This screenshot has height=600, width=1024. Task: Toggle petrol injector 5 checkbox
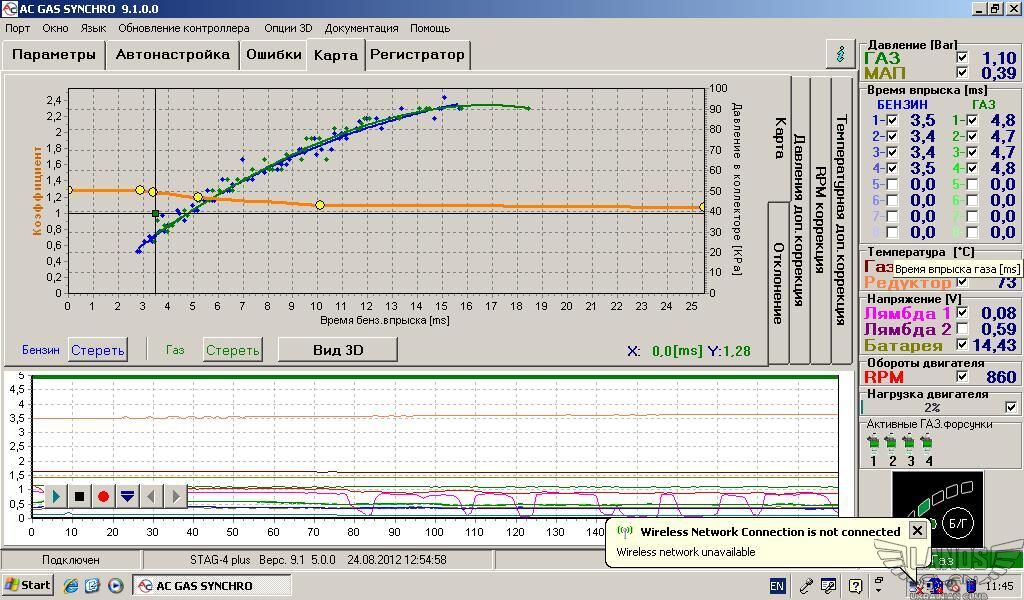[x=892, y=185]
